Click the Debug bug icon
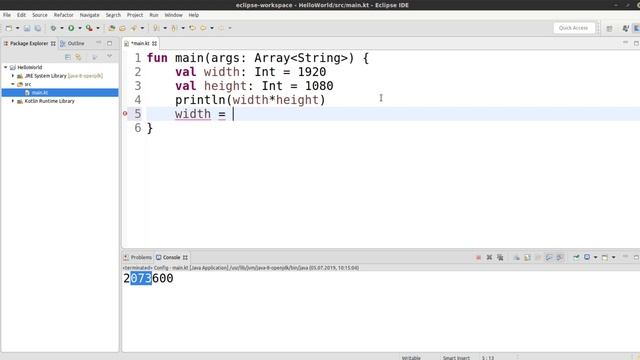Viewport: 640px width, 360px height. click(x=53, y=28)
